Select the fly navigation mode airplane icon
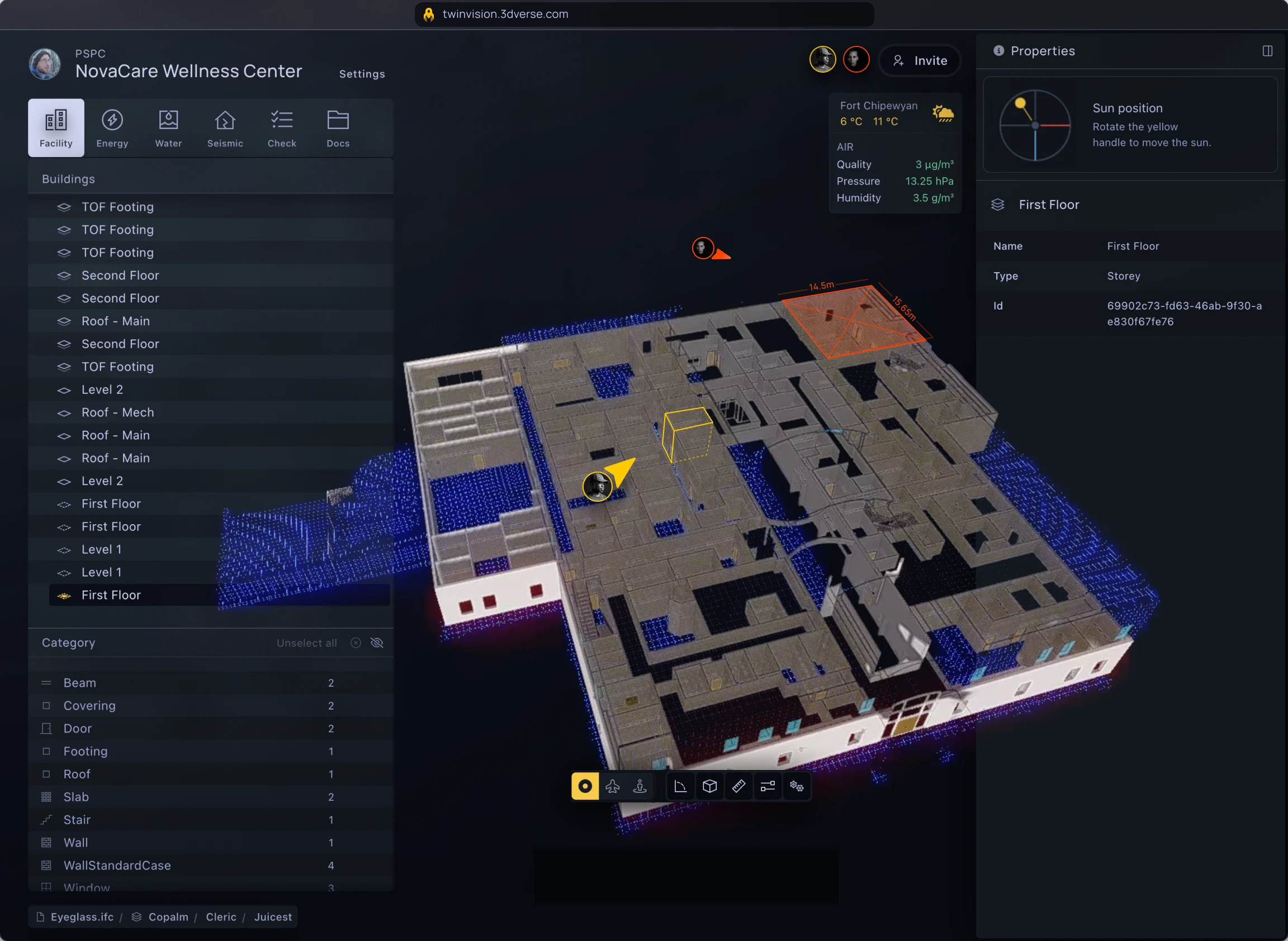1288x941 pixels. (x=613, y=786)
